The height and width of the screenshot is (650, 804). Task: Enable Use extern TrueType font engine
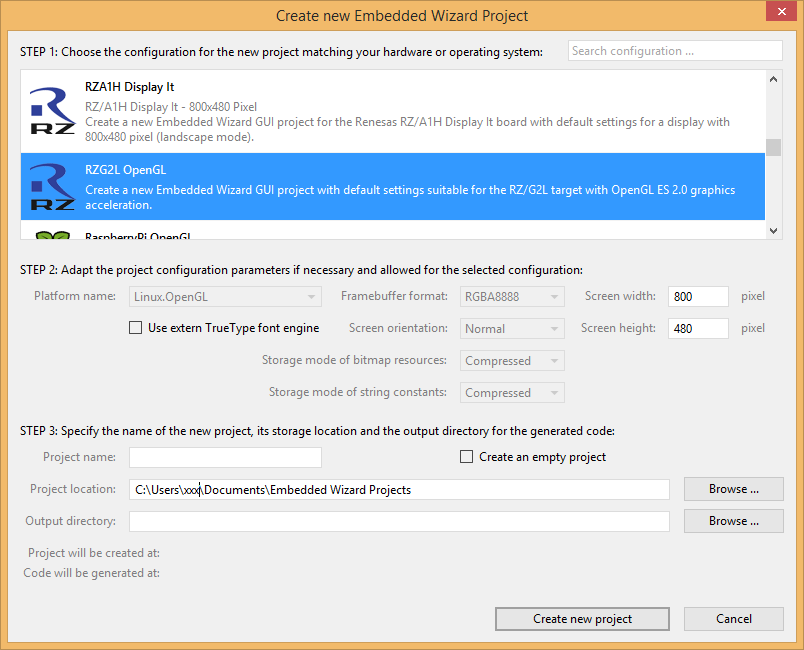[x=136, y=328]
